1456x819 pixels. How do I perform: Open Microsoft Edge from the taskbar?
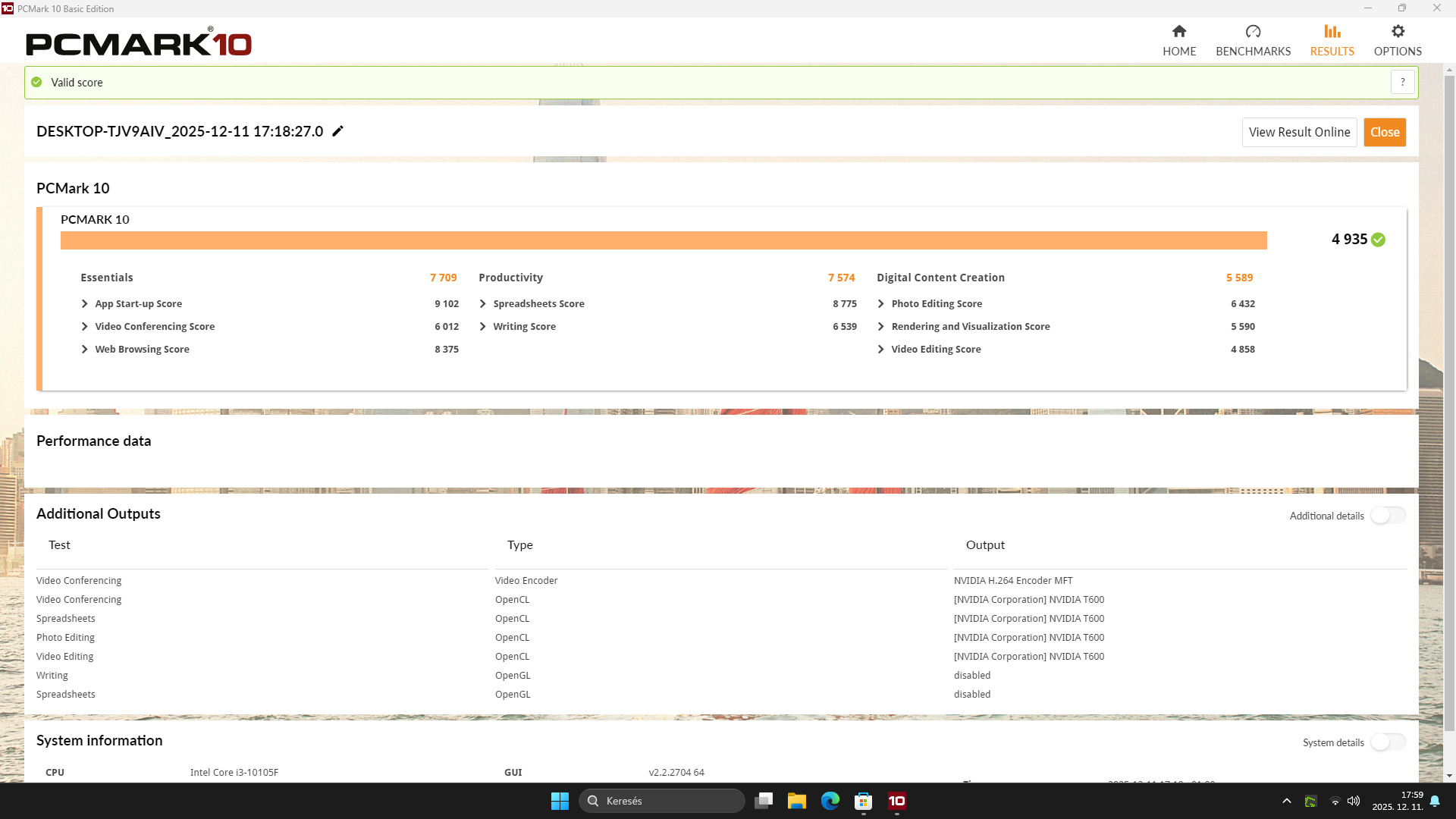(x=830, y=801)
